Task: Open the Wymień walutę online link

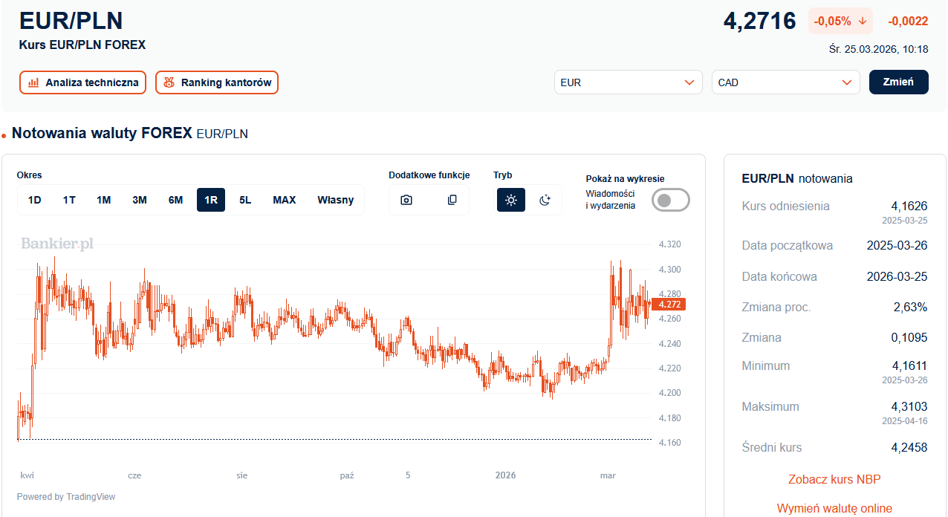Action: coord(834,509)
